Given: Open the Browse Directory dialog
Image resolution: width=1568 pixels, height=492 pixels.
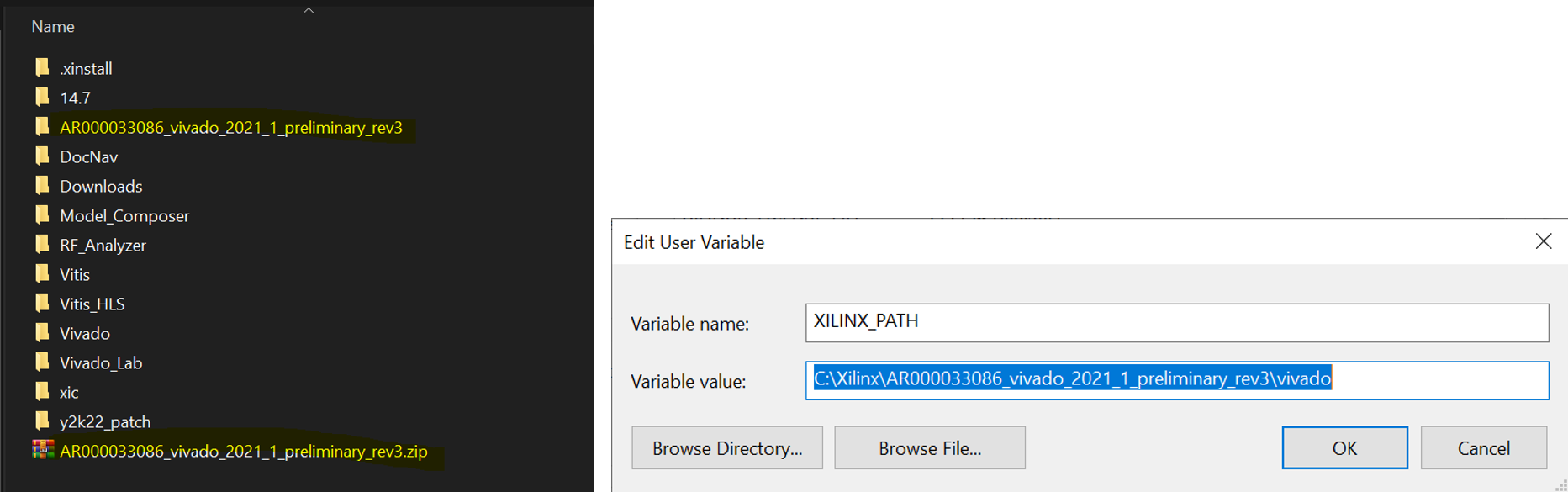Looking at the screenshot, I should click(727, 447).
